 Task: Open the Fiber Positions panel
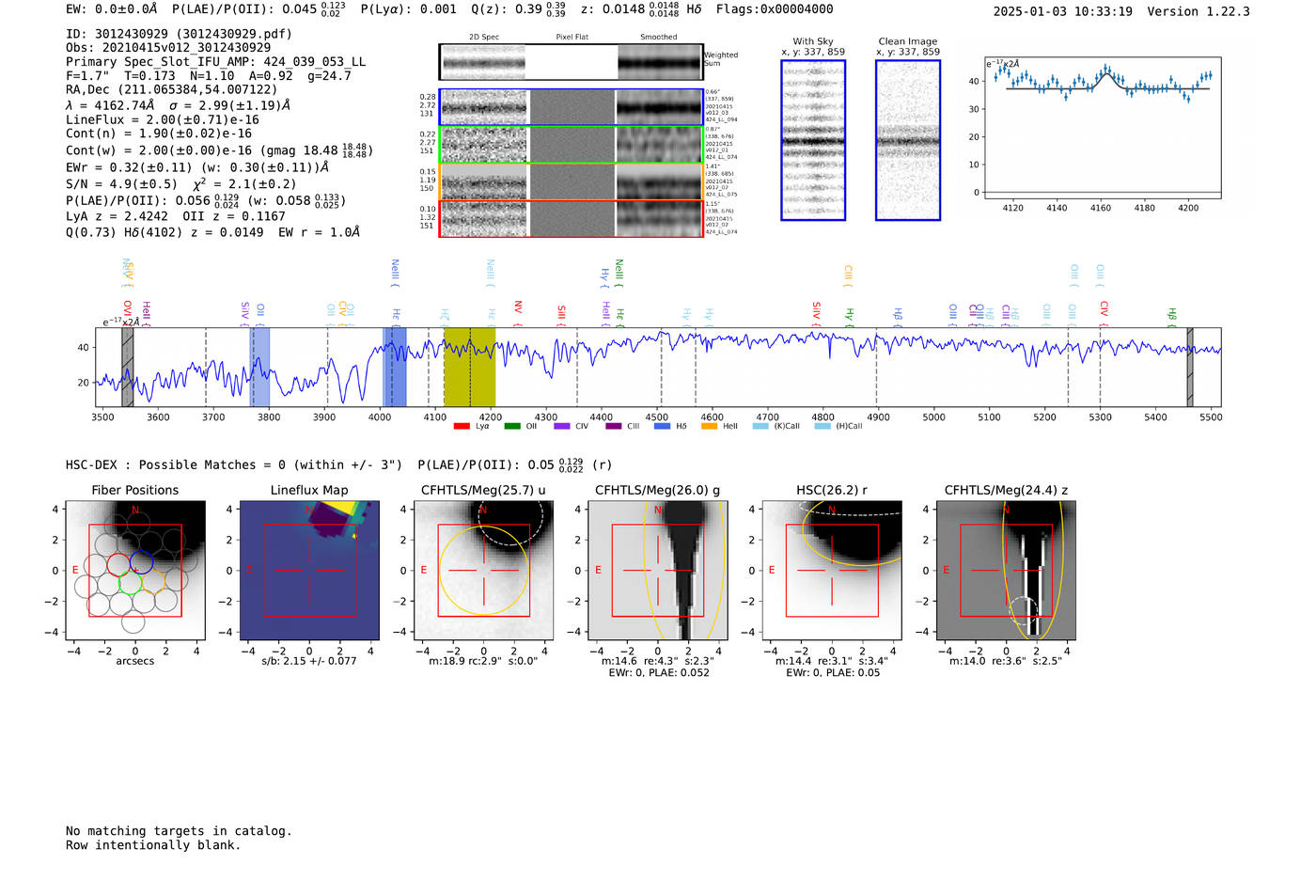point(134,570)
